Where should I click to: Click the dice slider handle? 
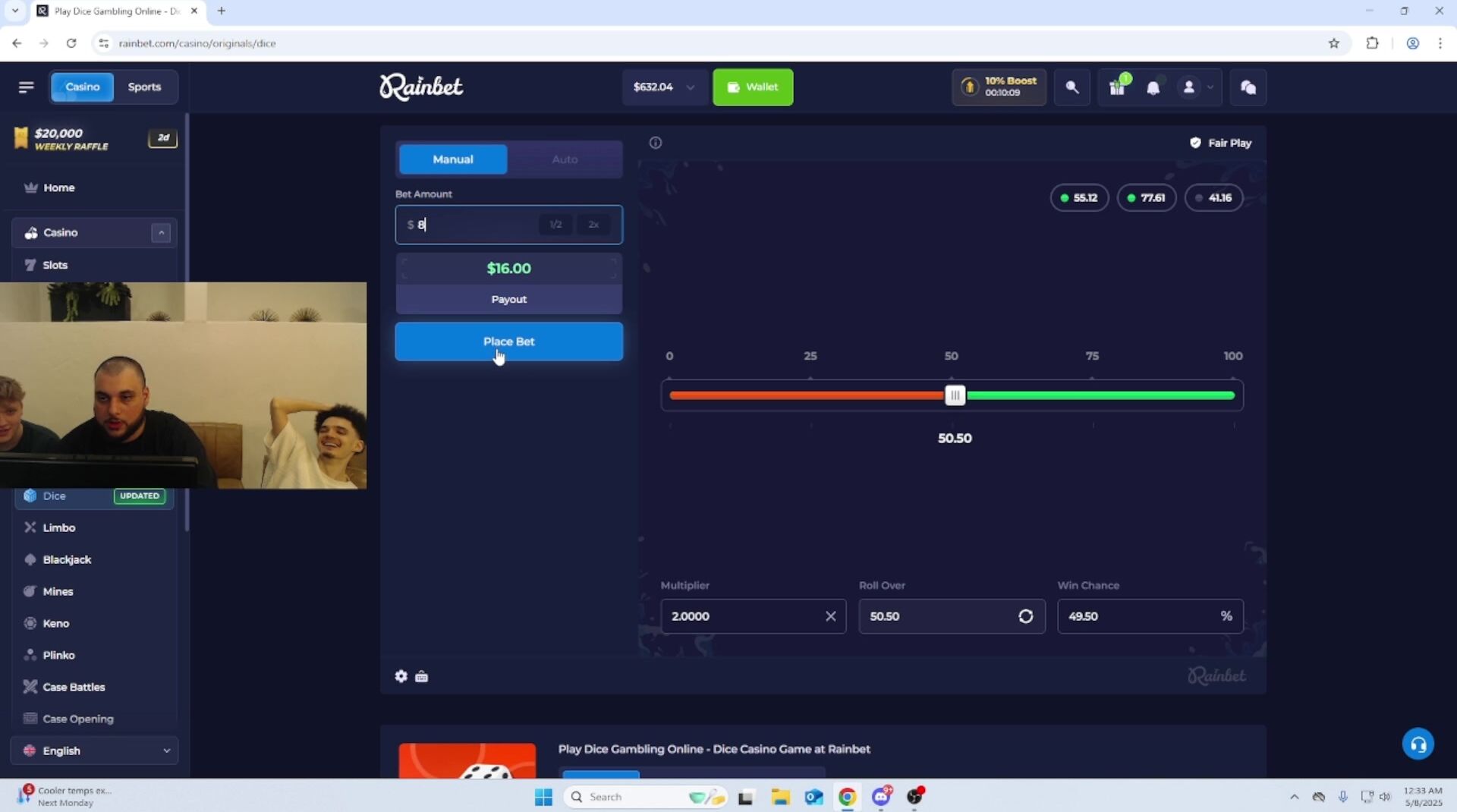(x=955, y=395)
